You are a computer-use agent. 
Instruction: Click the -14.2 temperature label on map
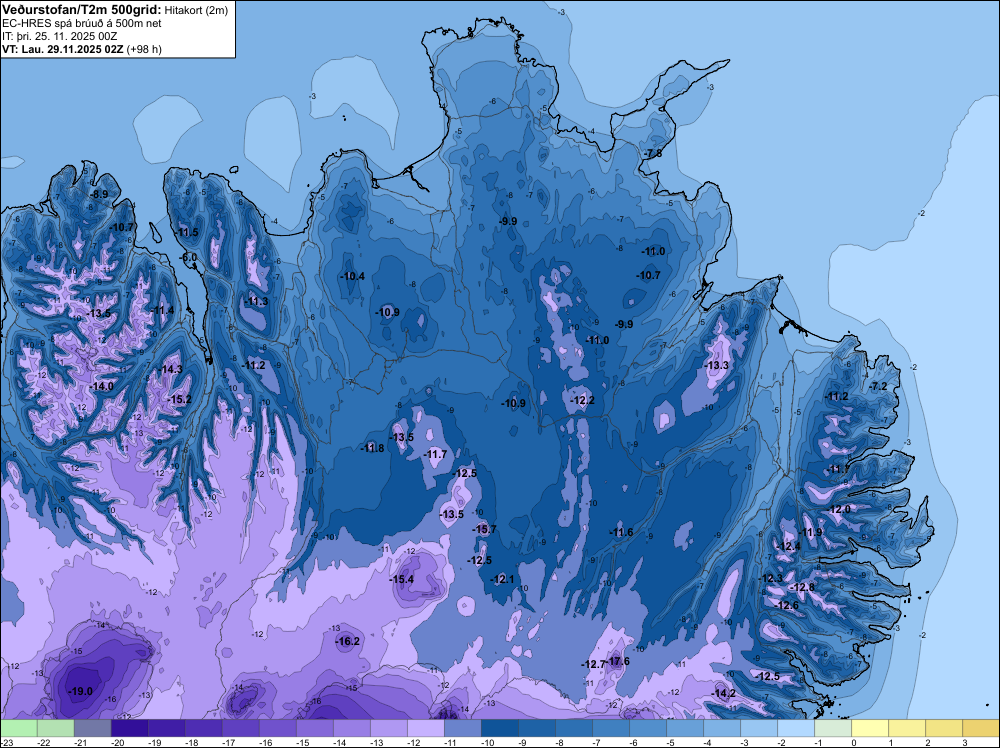pos(724,693)
